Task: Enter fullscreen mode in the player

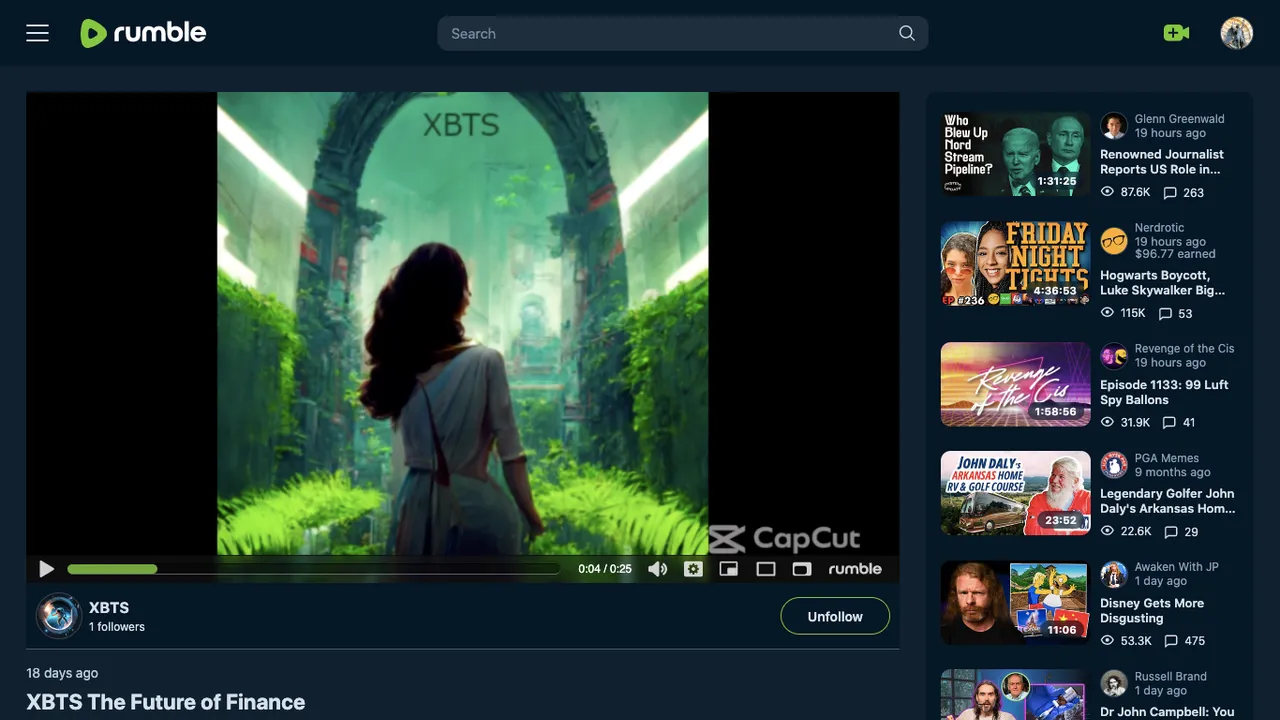Action: 802,569
